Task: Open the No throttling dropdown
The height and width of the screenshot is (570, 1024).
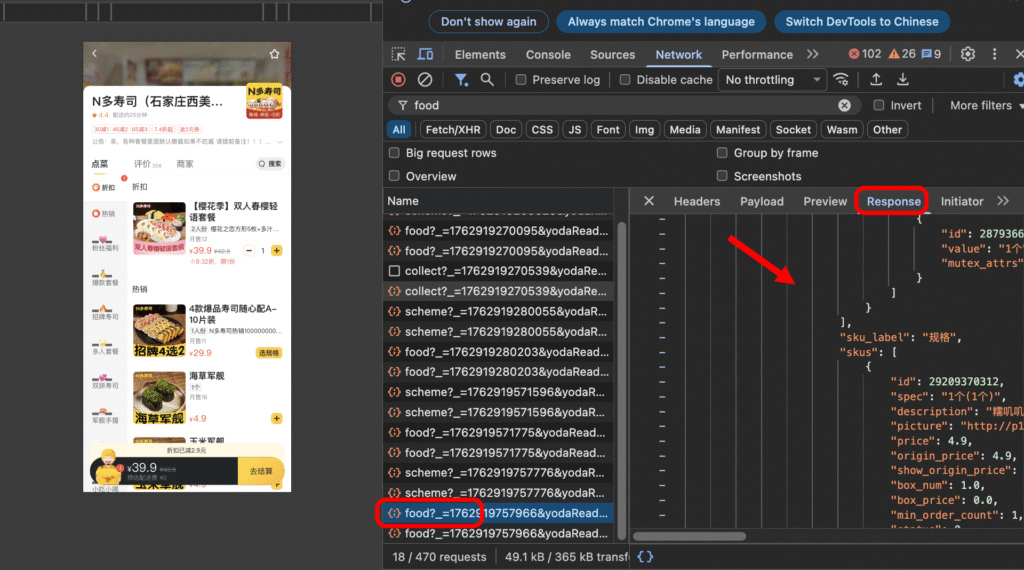Action: (773, 80)
